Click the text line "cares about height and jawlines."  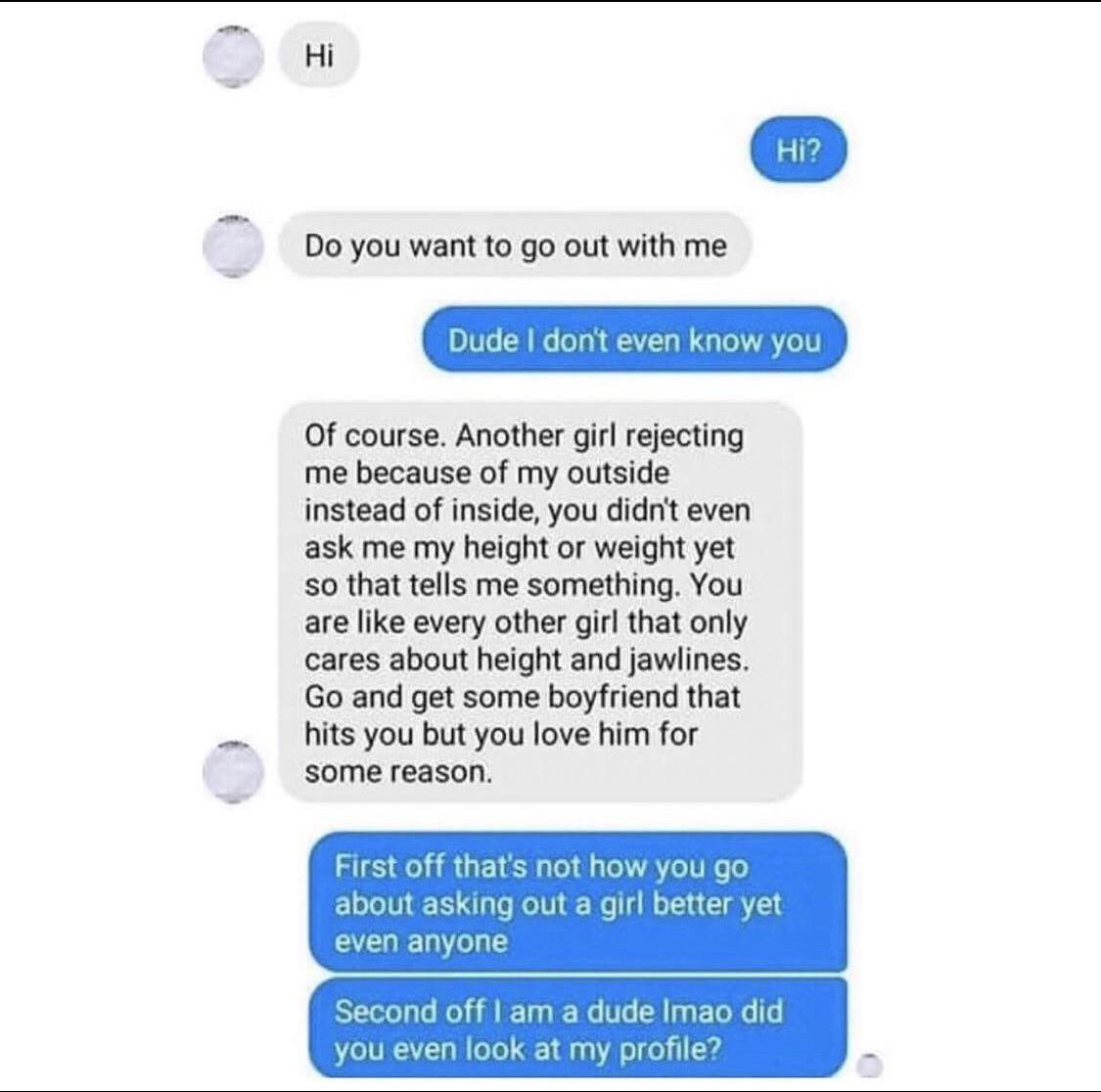pyautogui.click(x=528, y=660)
